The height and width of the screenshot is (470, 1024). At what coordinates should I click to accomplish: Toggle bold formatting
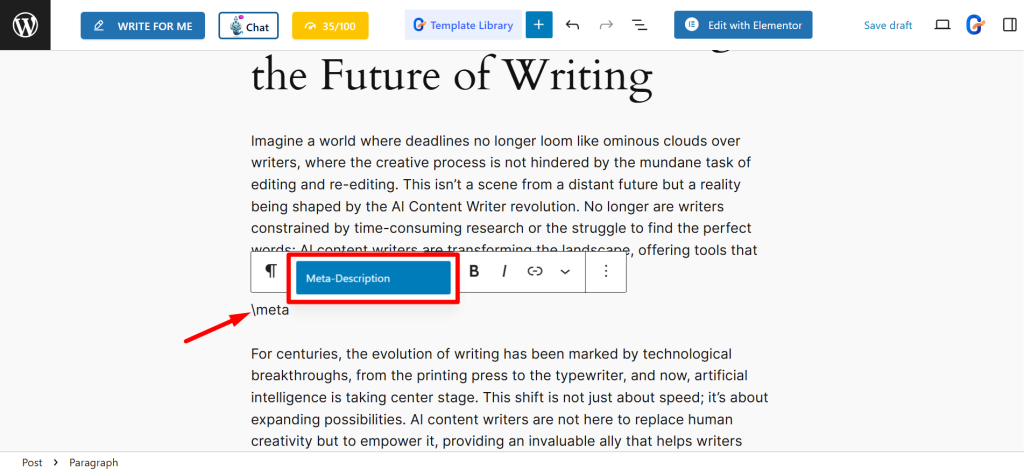click(474, 271)
